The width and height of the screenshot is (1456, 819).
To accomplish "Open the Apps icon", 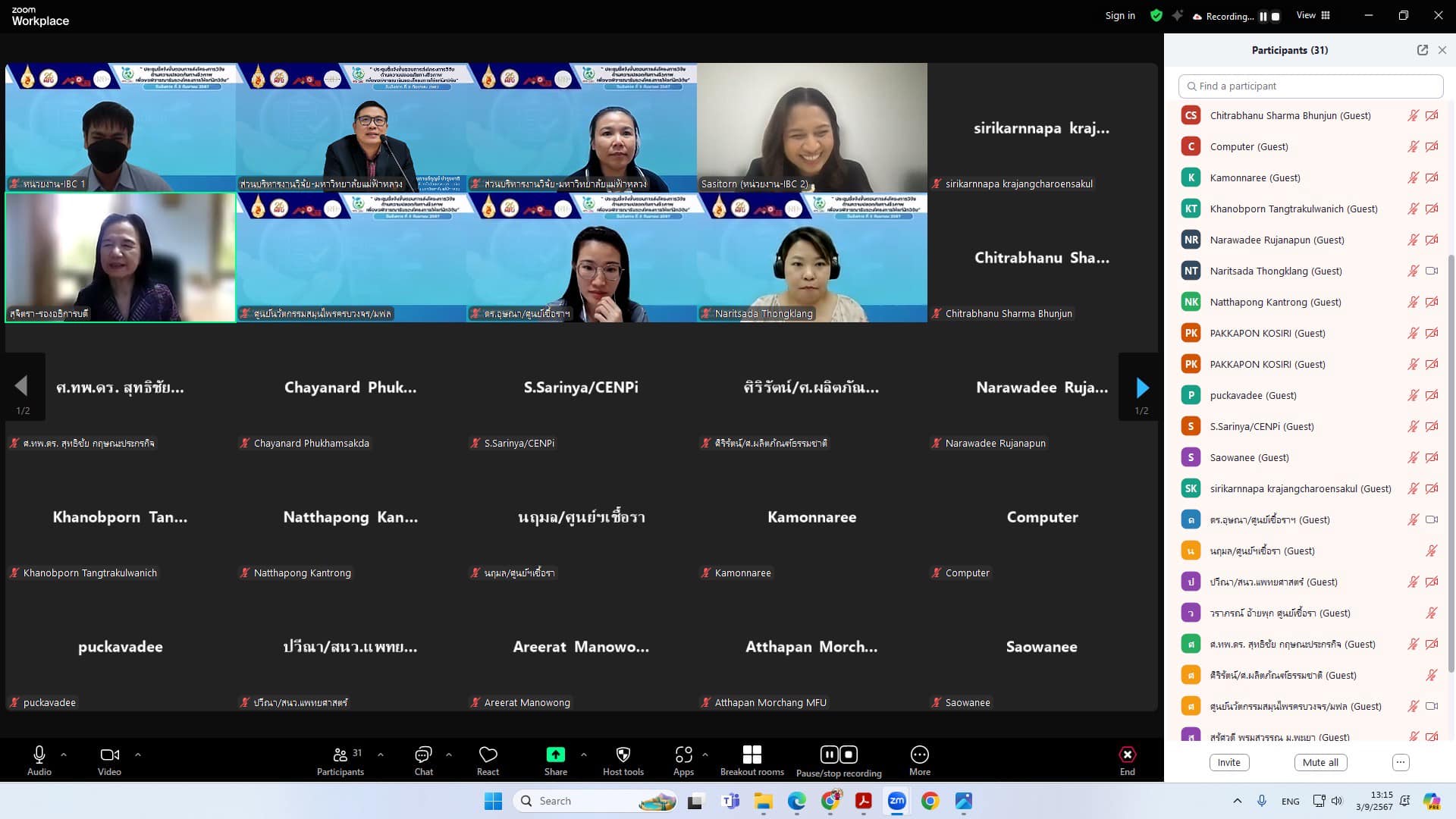I will pos(683,755).
